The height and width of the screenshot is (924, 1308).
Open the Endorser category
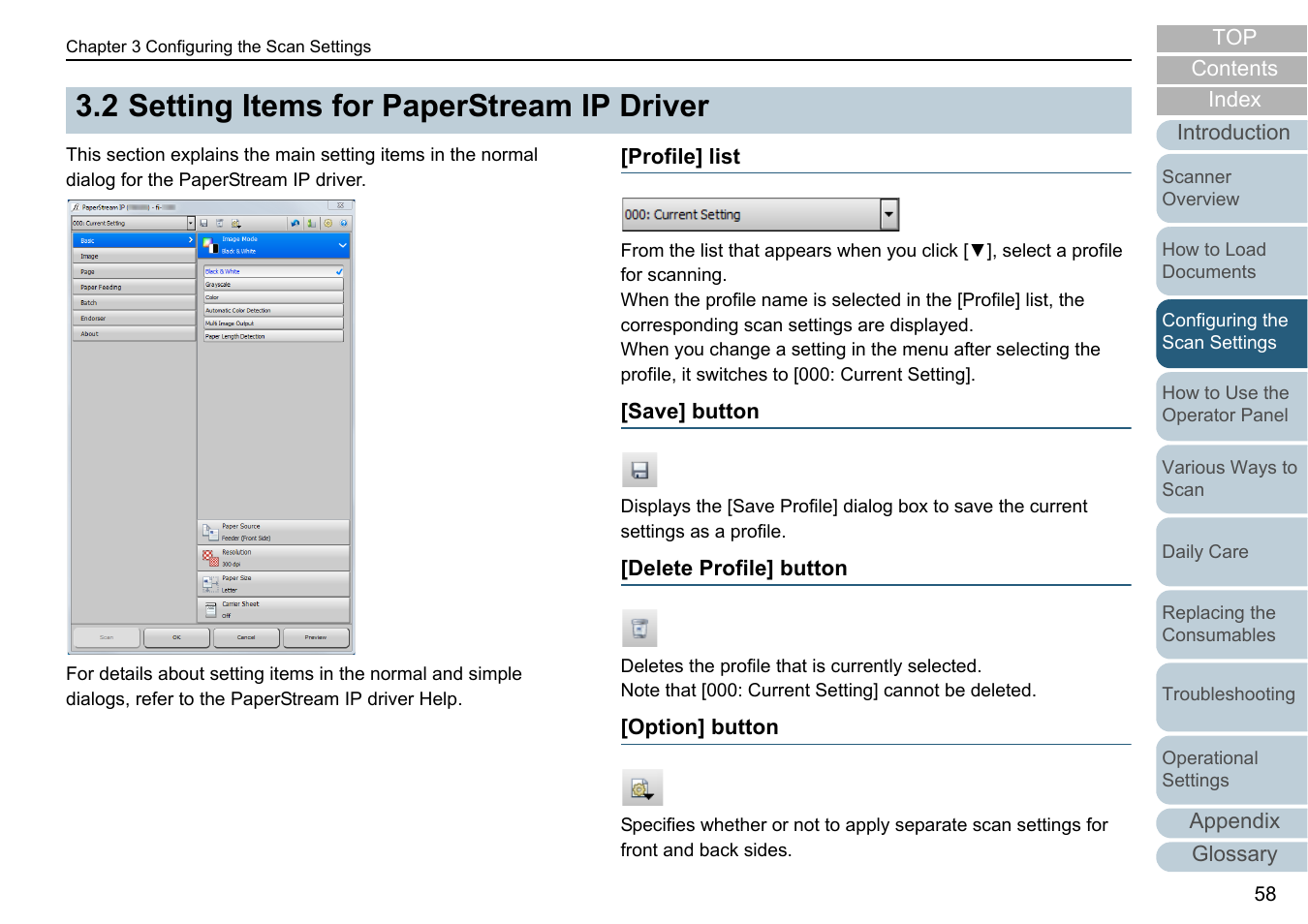[134, 318]
